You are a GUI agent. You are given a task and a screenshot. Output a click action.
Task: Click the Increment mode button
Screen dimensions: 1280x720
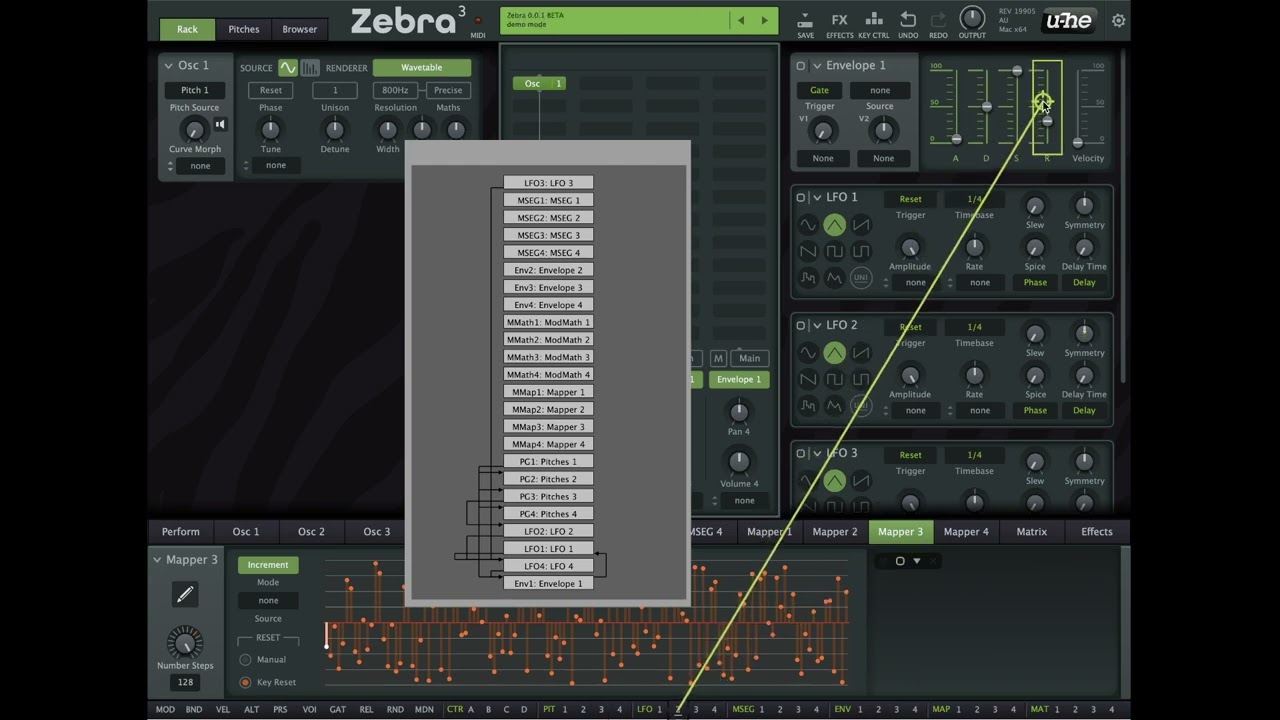tap(268, 565)
